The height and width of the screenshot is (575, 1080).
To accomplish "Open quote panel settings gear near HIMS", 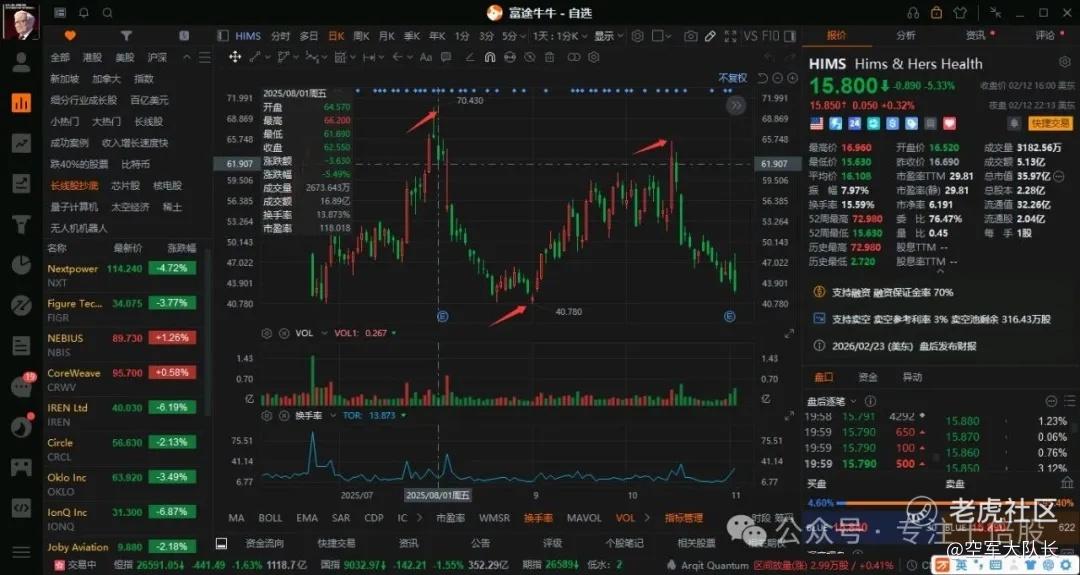I will pos(1064,63).
